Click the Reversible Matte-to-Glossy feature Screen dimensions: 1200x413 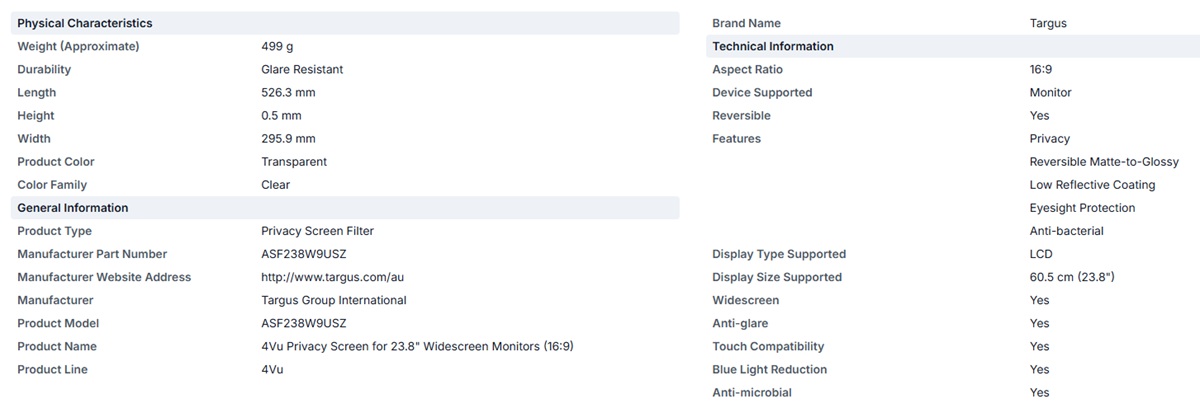(1104, 162)
